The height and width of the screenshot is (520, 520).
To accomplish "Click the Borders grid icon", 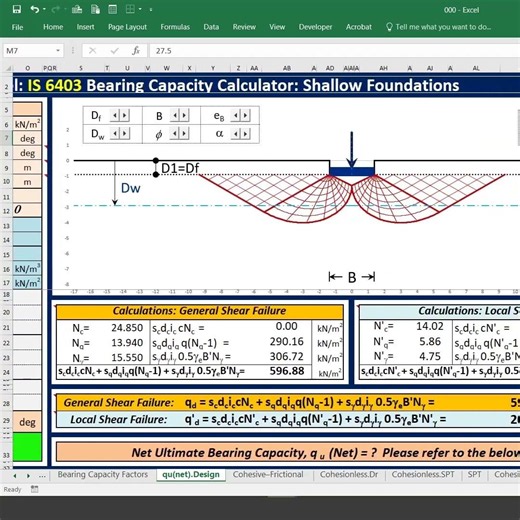I will coord(130,9).
